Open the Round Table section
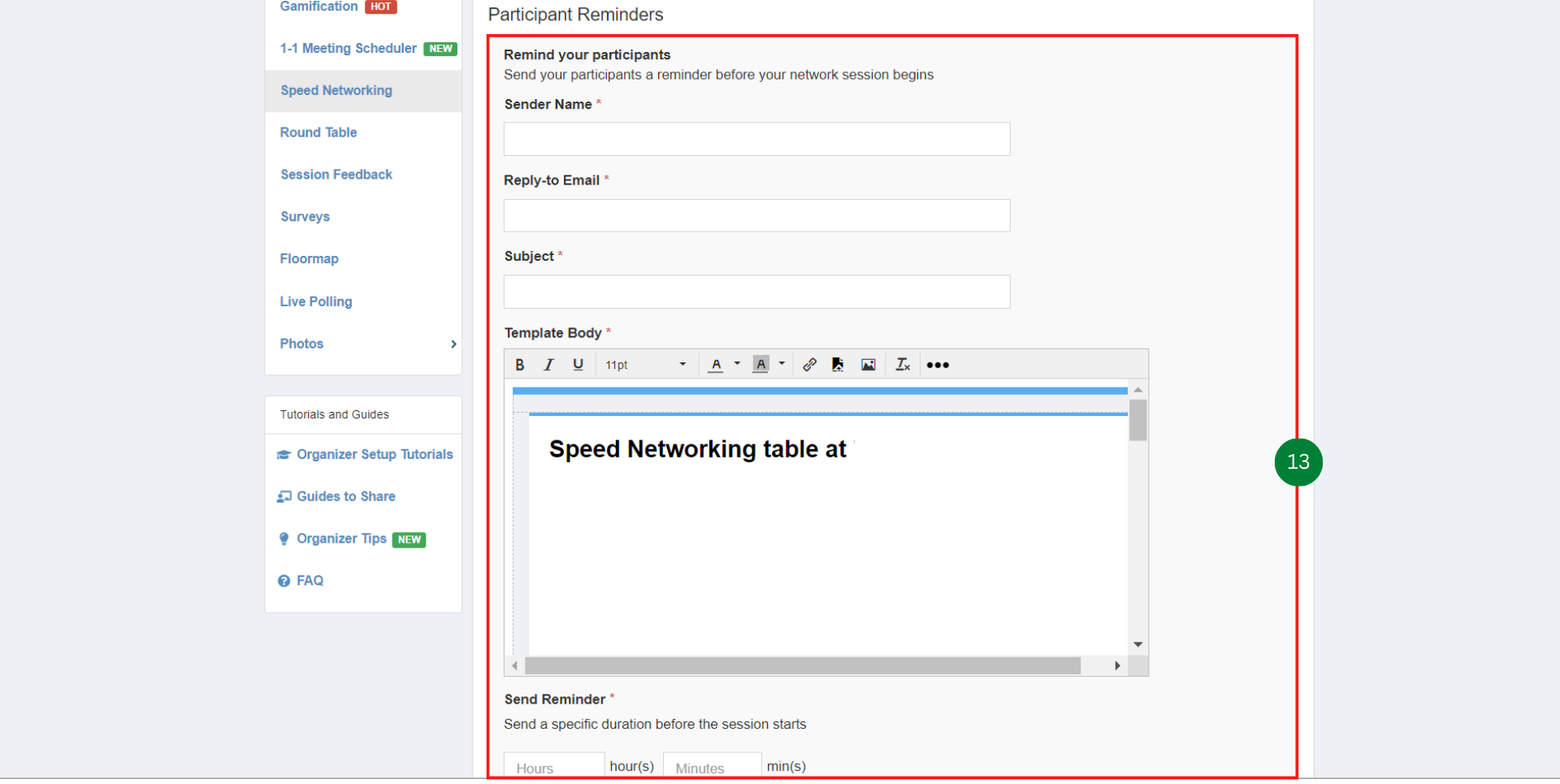 pos(318,132)
